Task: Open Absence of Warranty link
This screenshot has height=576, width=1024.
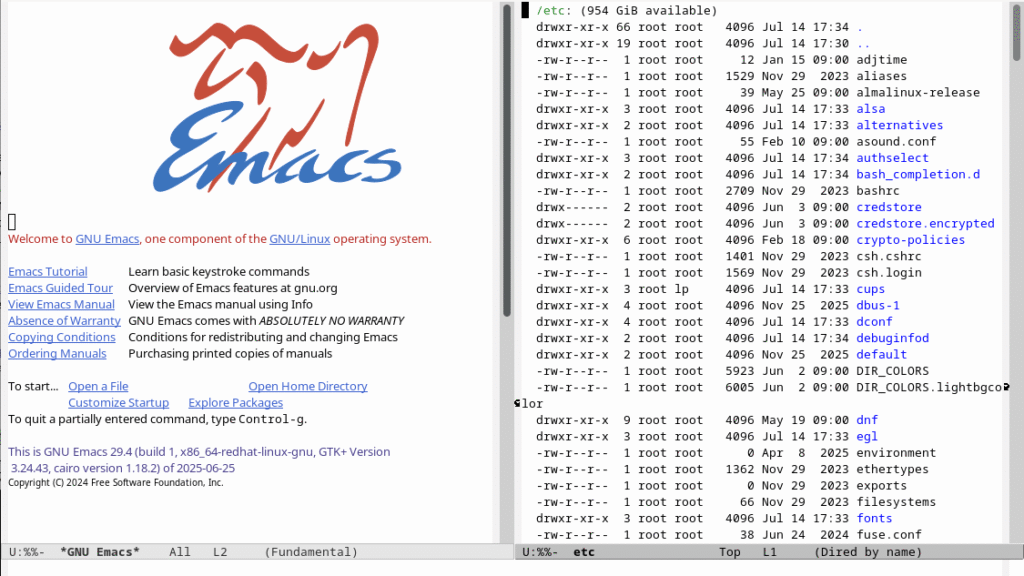Action: (64, 321)
